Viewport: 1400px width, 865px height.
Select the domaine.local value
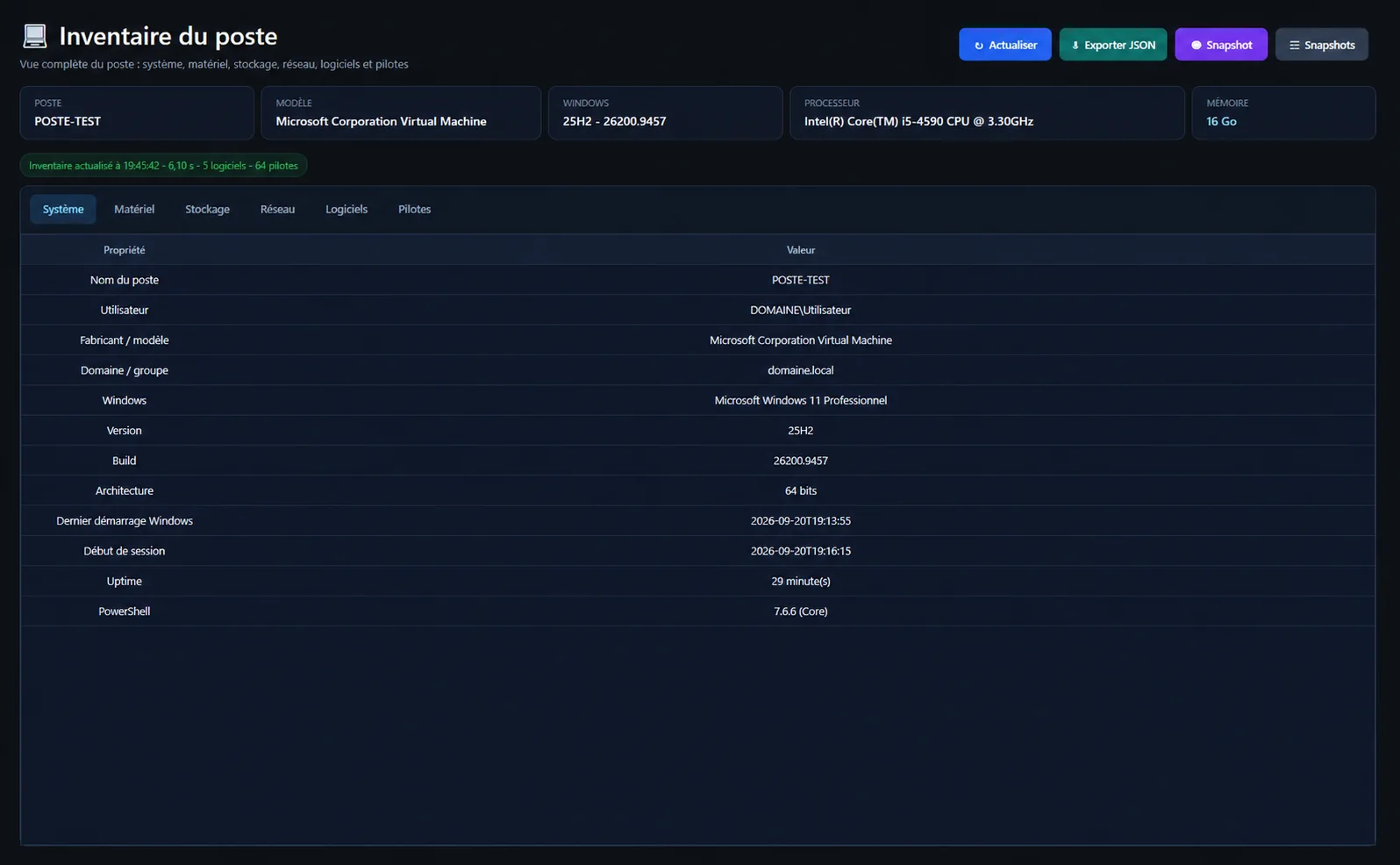[x=801, y=370]
